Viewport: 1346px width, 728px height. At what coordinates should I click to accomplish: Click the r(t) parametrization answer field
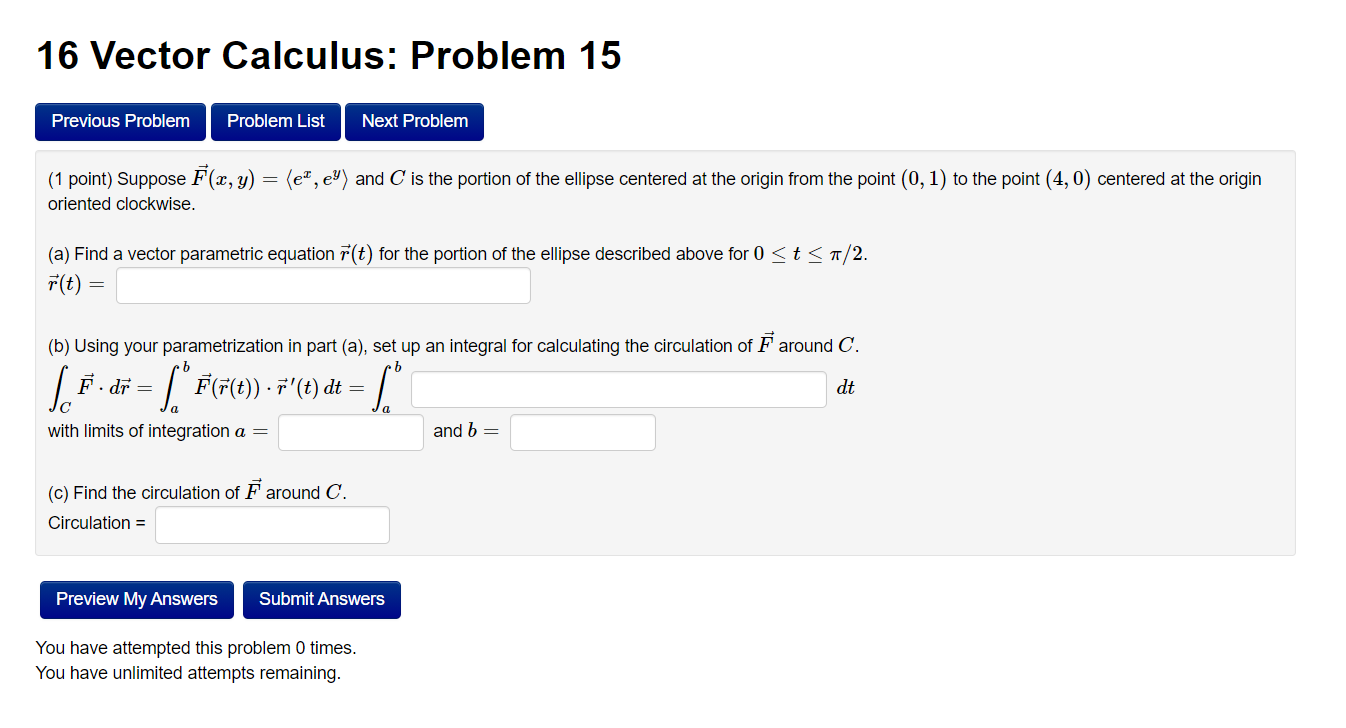coord(322,285)
